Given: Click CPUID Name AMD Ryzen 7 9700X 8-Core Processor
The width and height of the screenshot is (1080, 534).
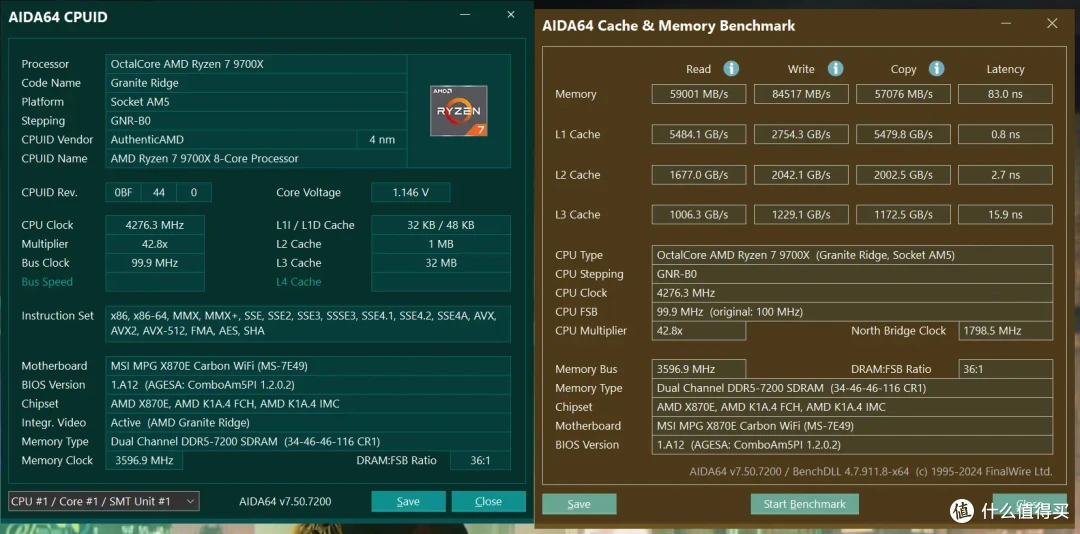Looking at the screenshot, I should click(x=256, y=158).
